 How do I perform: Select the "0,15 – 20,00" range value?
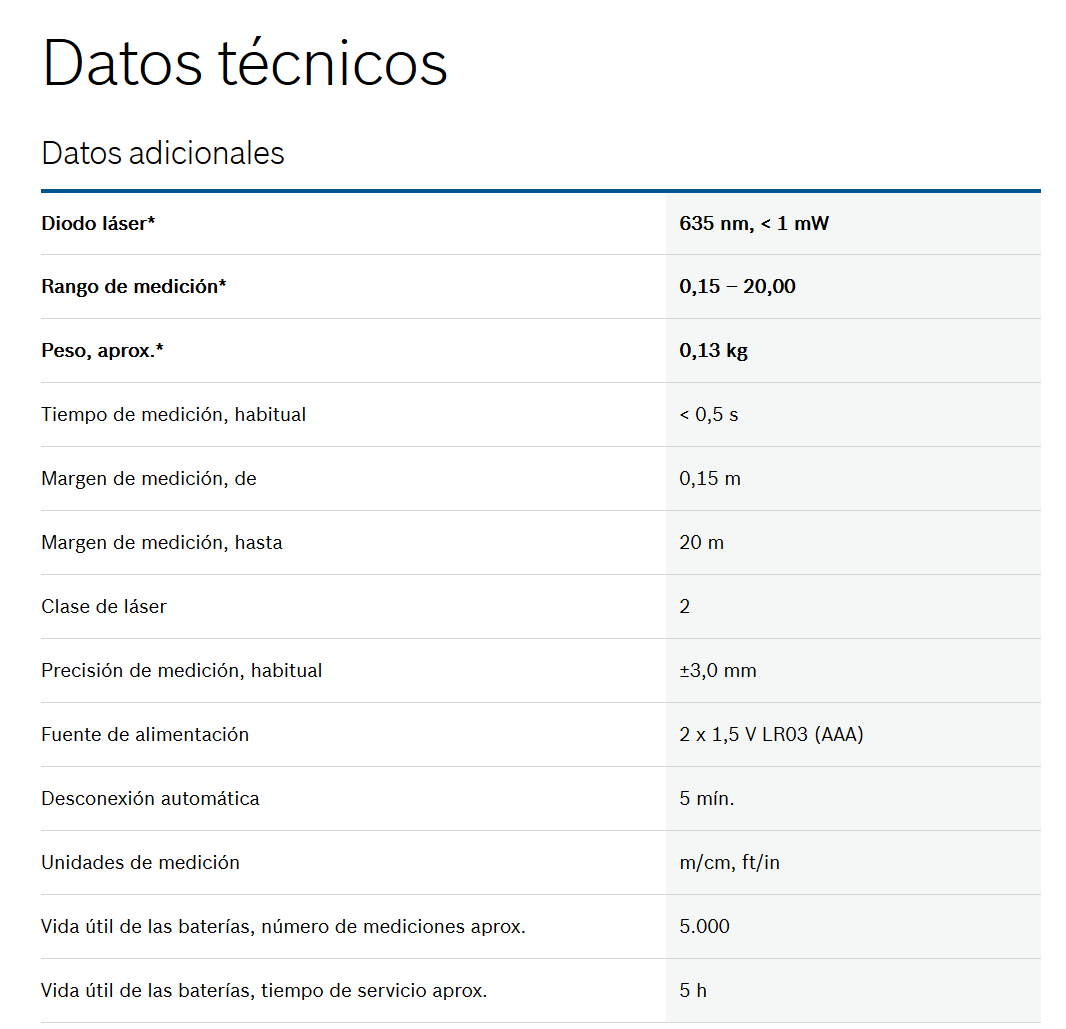point(737,287)
